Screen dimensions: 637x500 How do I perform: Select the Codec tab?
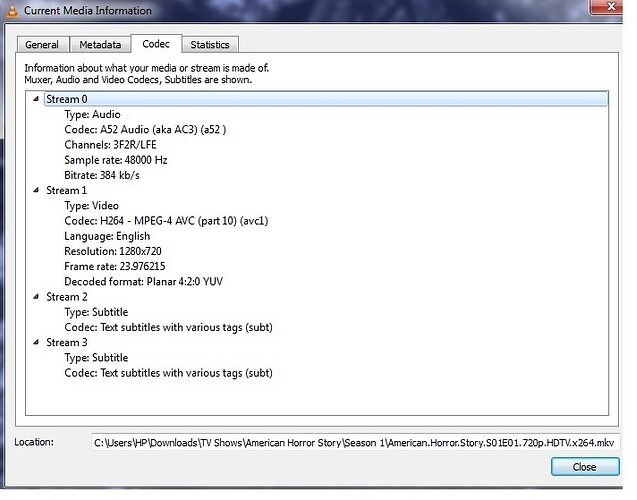click(156, 44)
